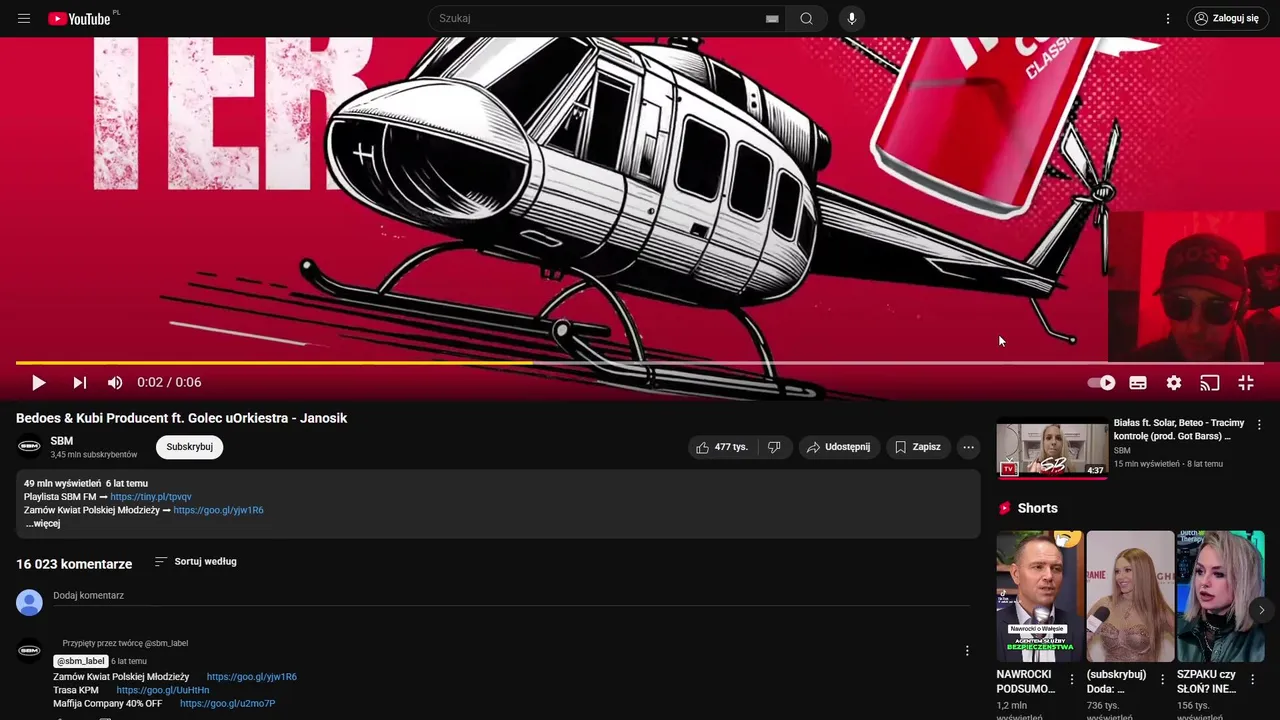The height and width of the screenshot is (720, 1280).
Task: Subscribe with Subskrybuj button
Action: pyautogui.click(x=190, y=447)
